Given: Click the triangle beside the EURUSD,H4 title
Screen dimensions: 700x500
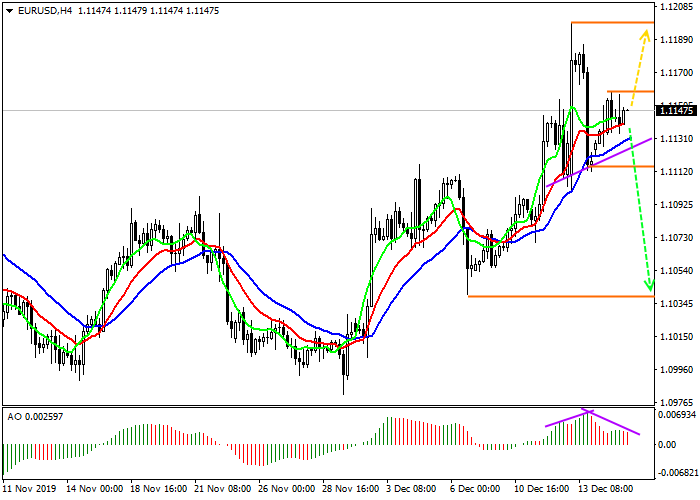Looking at the screenshot, I should tap(8, 10).
